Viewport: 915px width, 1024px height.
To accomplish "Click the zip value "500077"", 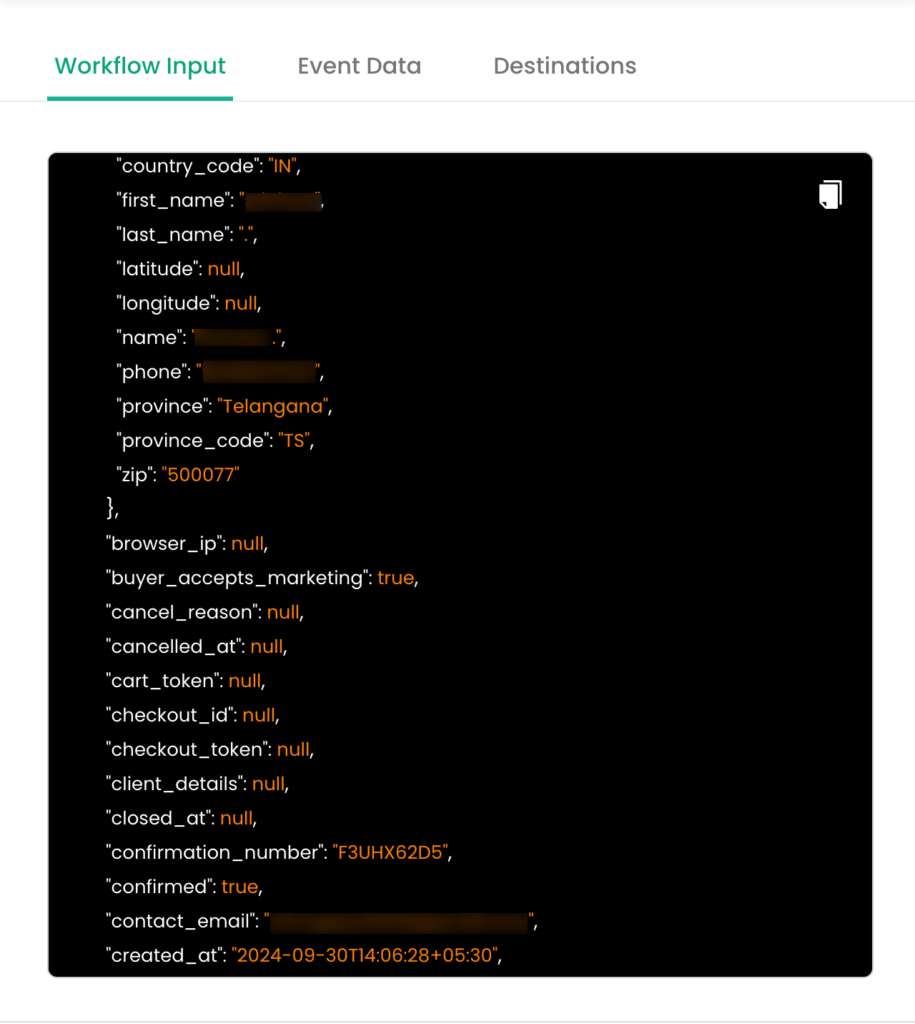I will pyautogui.click(x=201, y=475).
